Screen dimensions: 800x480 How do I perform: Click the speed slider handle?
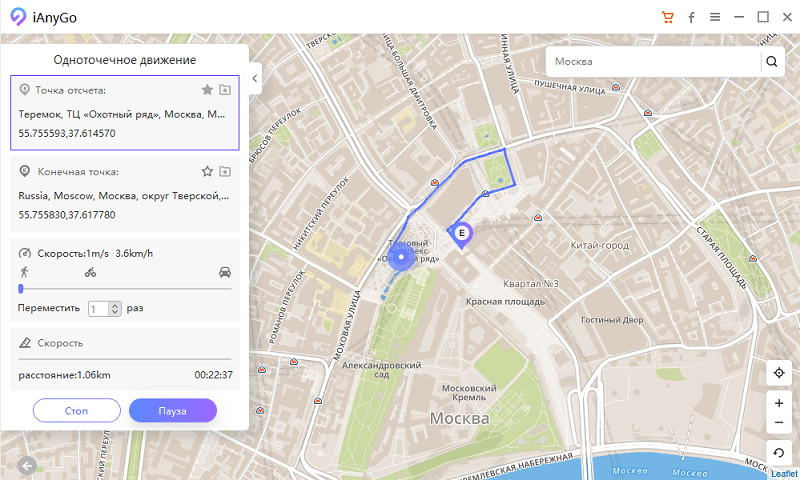click(21, 289)
